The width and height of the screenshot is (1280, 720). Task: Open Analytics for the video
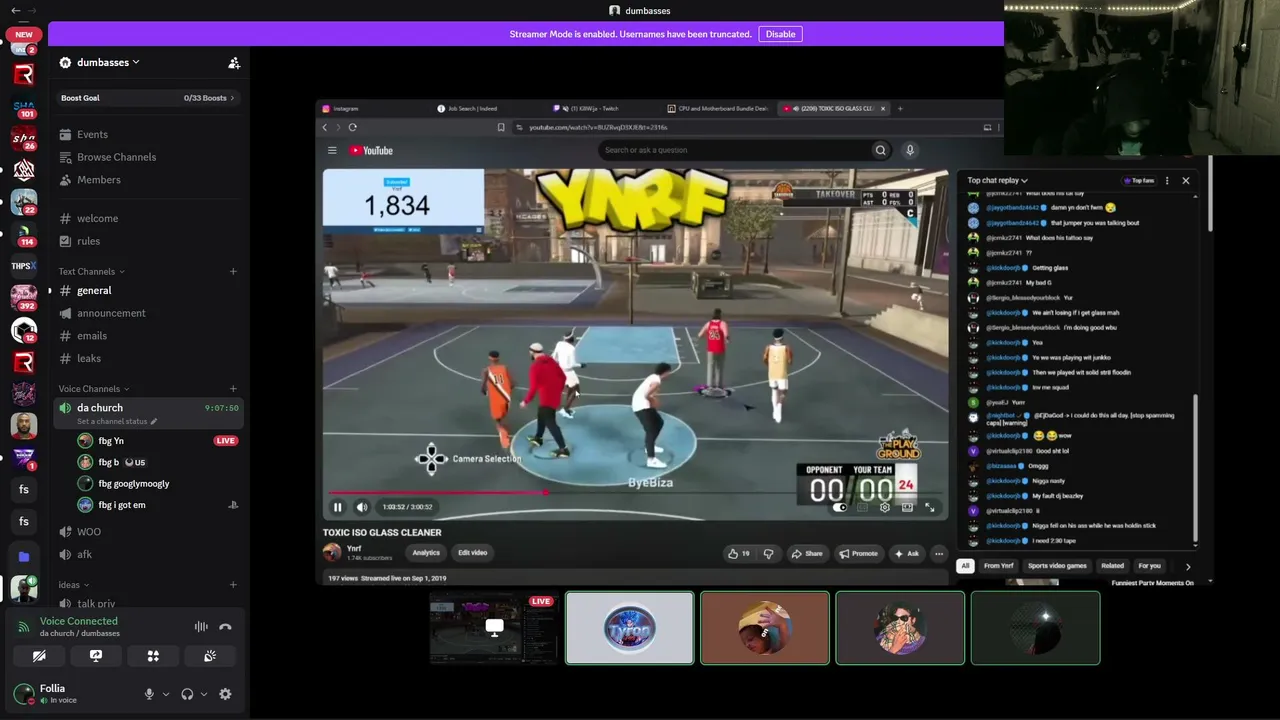(426, 553)
